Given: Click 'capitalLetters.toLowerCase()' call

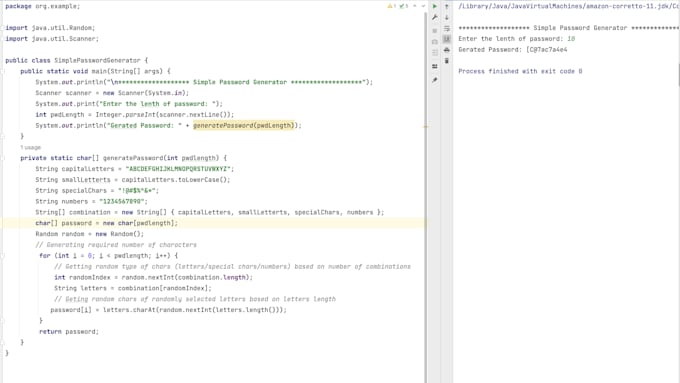Looking at the screenshot, I should (x=174, y=180).
